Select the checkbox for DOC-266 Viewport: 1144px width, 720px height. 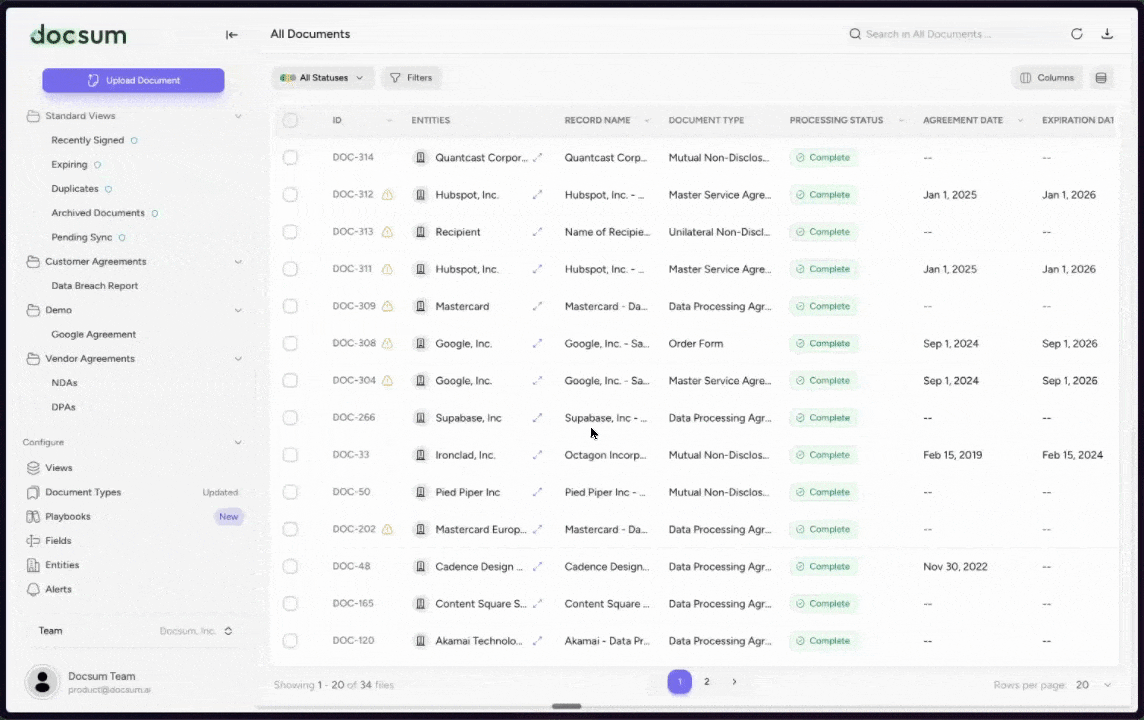tap(290, 418)
